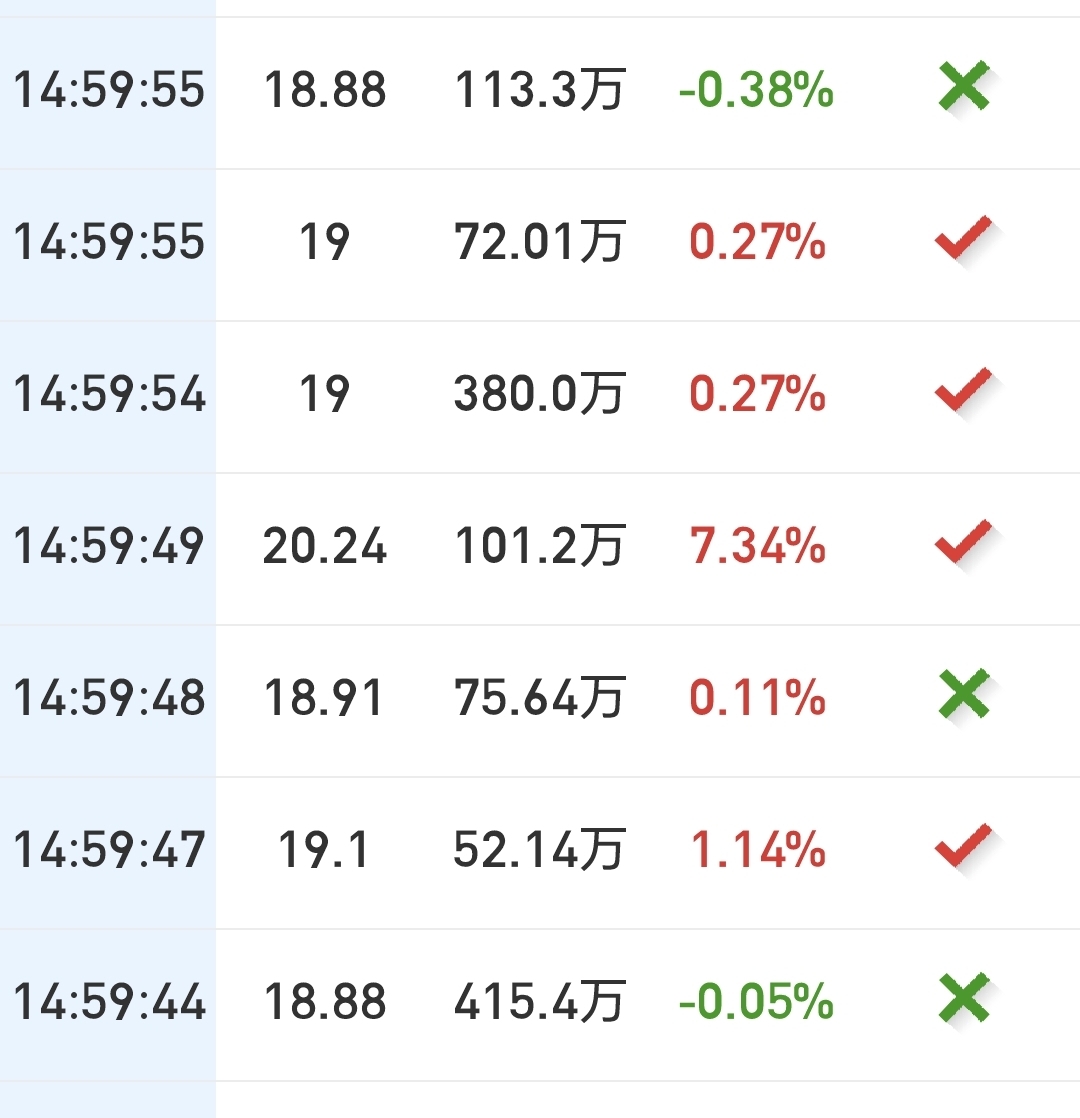Screen dimensions: 1080x1118
Task: Click the percentage -0.38%
Action: [756, 91]
